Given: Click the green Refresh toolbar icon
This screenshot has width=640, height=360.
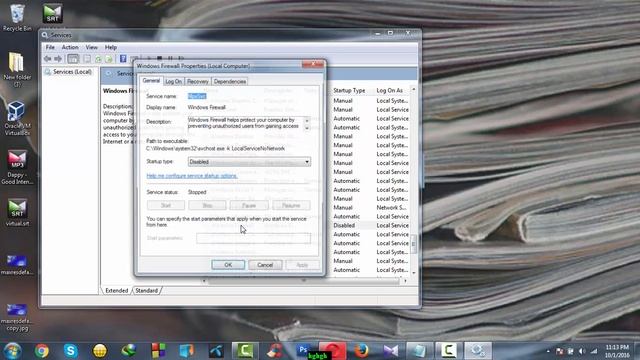Looking at the screenshot, I should [x=98, y=59].
